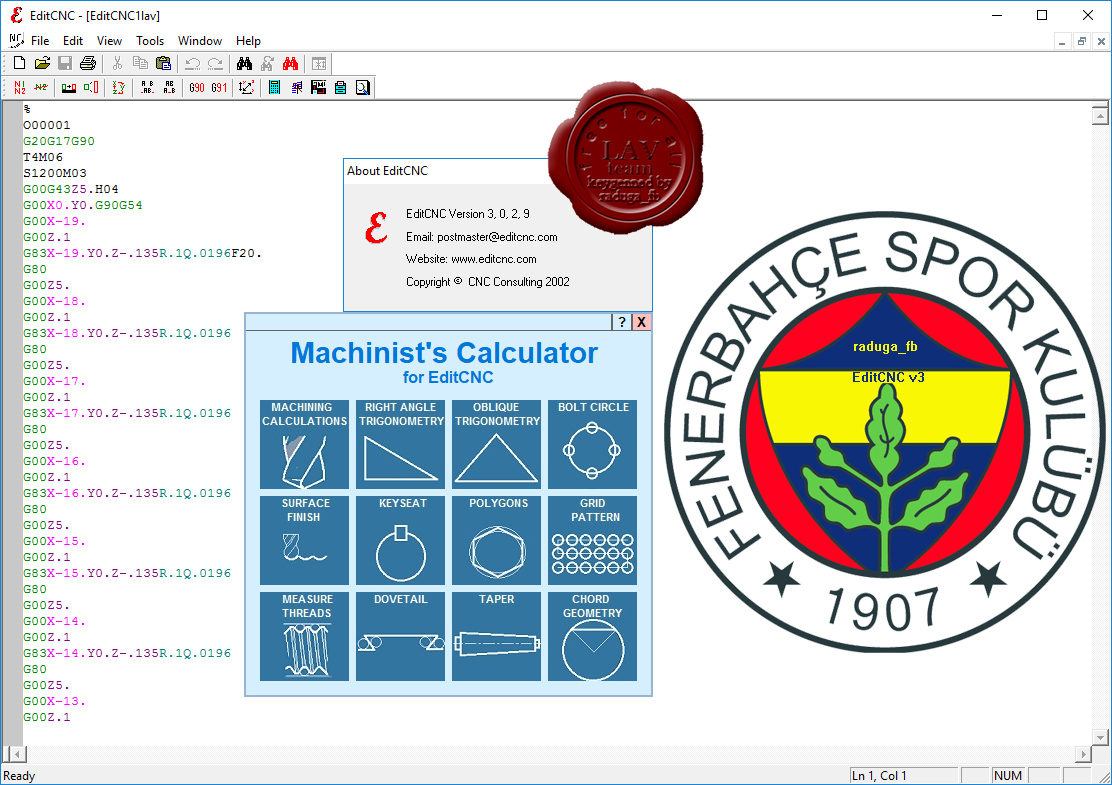This screenshot has width=1112, height=785.
Task: Paste using the clipboard icon
Action: 163,63
